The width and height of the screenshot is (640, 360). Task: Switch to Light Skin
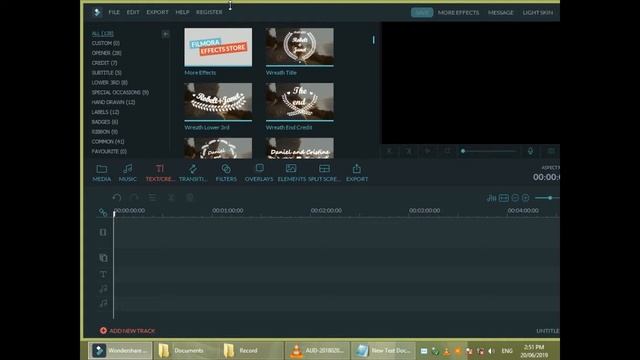point(538,13)
